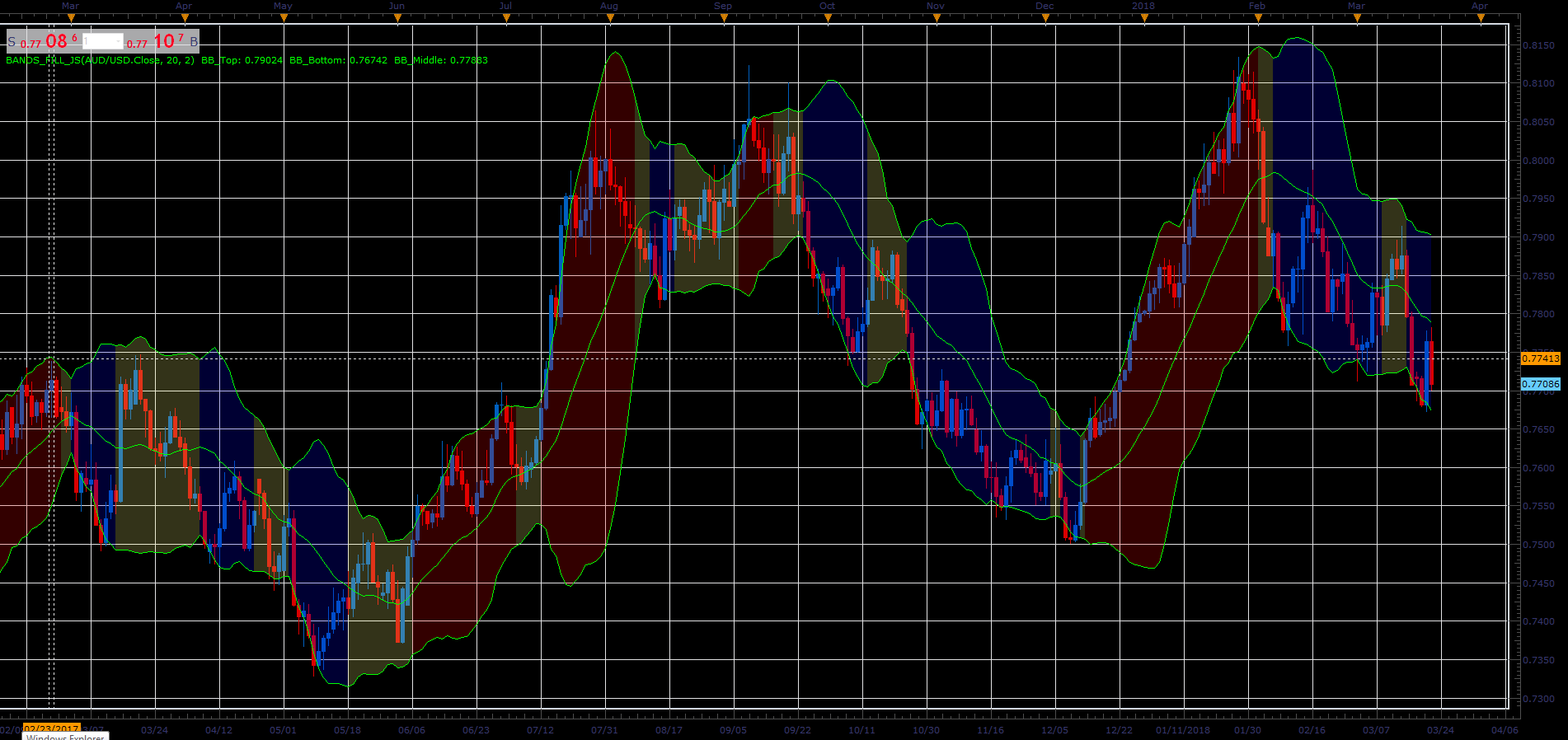The height and width of the screenshot is (740, 1568).
Task: Click the orange Feb marker on top axis
Action: (1258, 18)
